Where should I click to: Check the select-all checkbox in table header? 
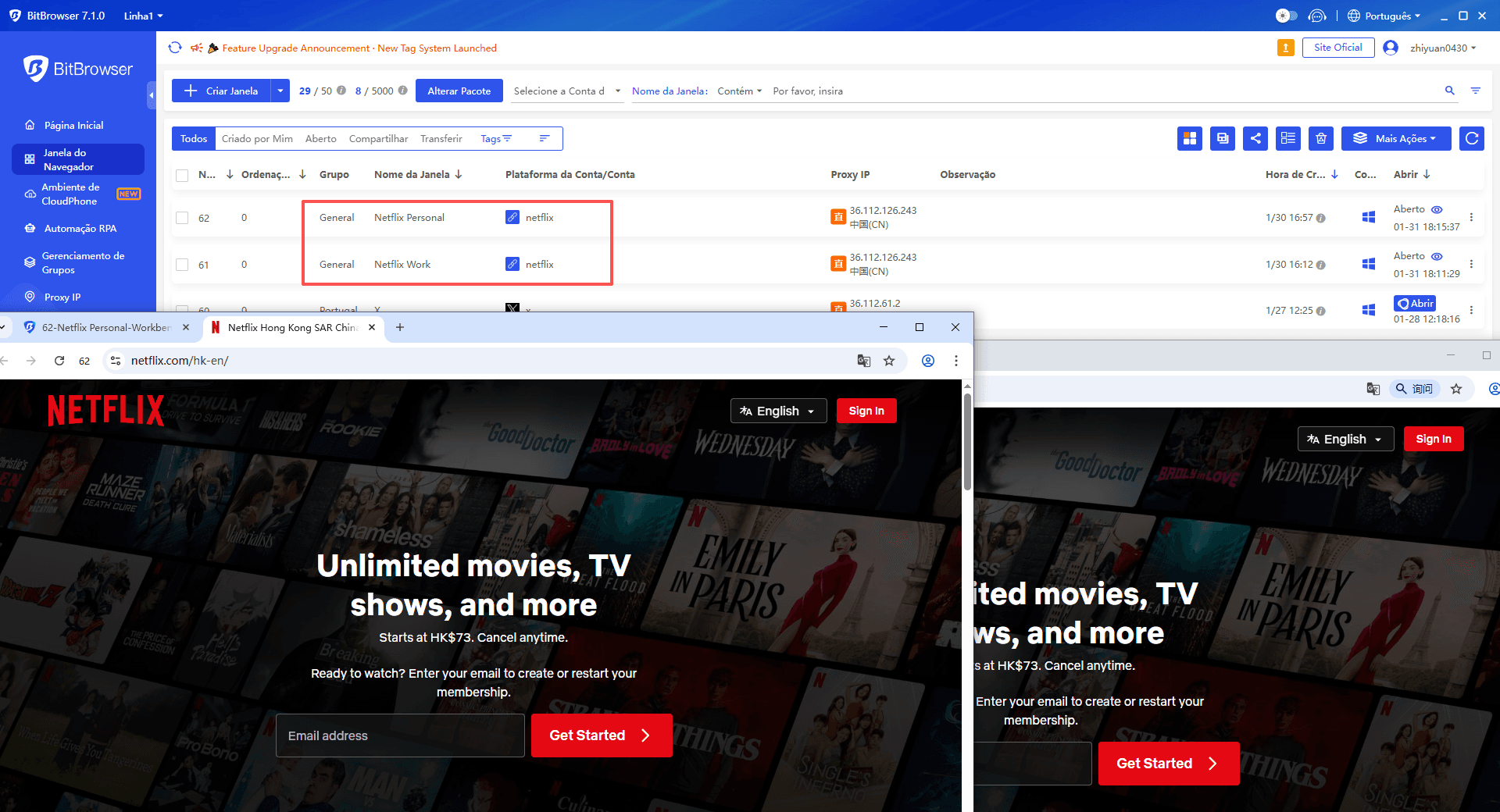pos(182,175)
